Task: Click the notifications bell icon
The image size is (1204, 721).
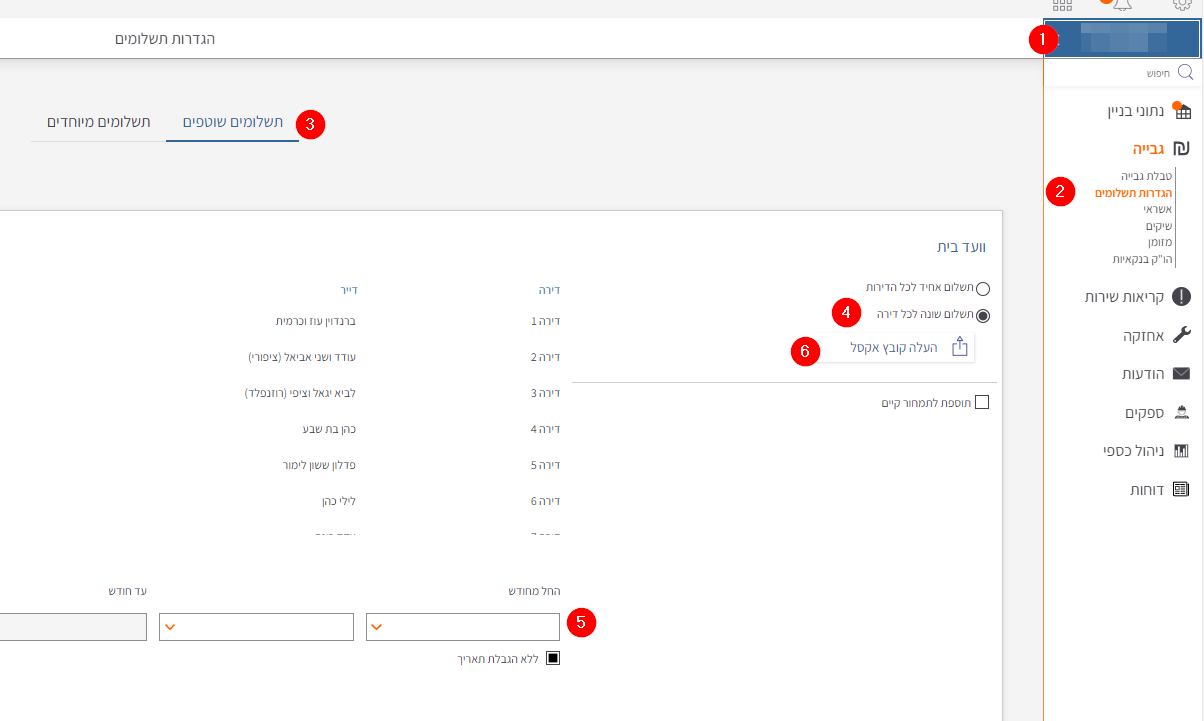Action: tap(1122, 5)
